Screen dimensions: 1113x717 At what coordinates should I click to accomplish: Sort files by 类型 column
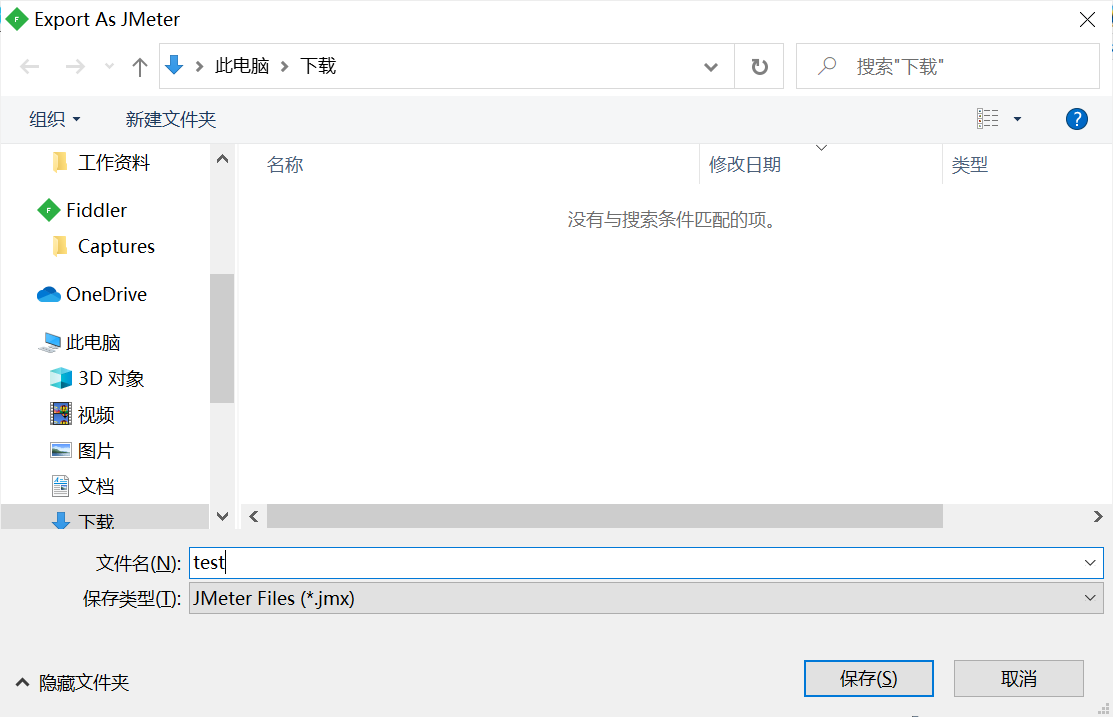(x=970, y=165)
